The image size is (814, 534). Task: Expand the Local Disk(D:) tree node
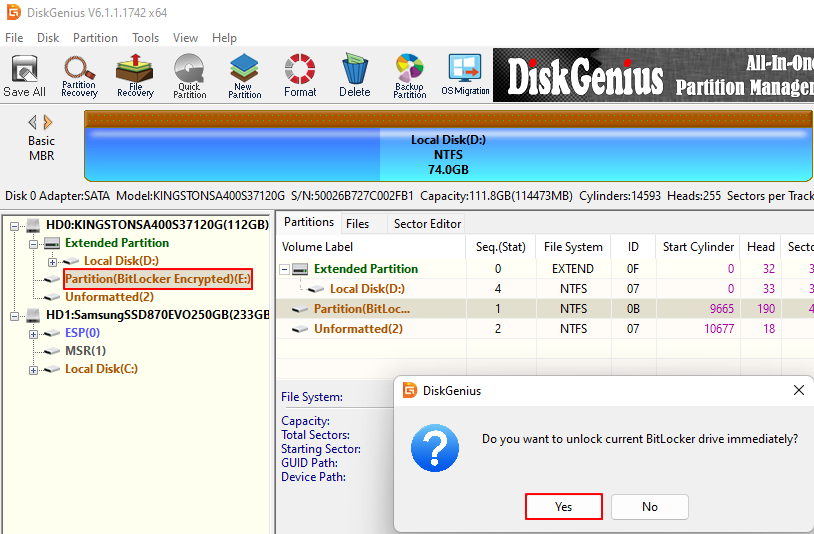(52, 261)
